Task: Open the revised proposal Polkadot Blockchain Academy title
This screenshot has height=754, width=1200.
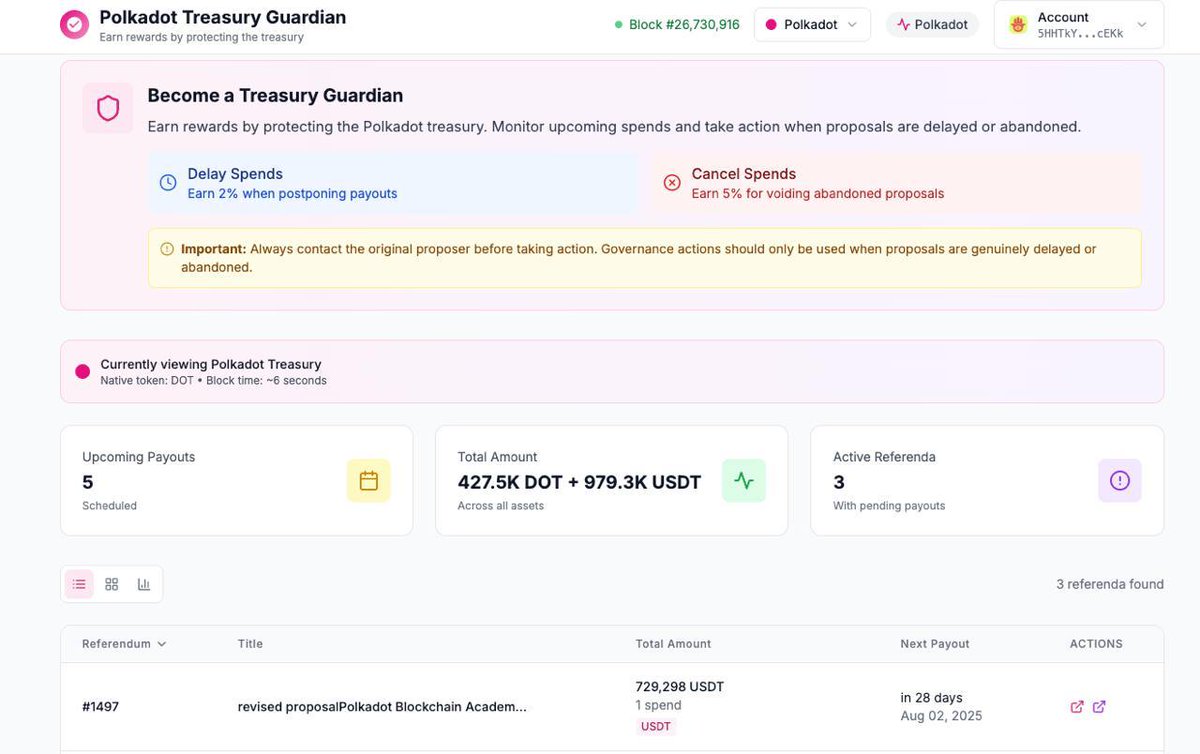Action: tap(382, 707)
